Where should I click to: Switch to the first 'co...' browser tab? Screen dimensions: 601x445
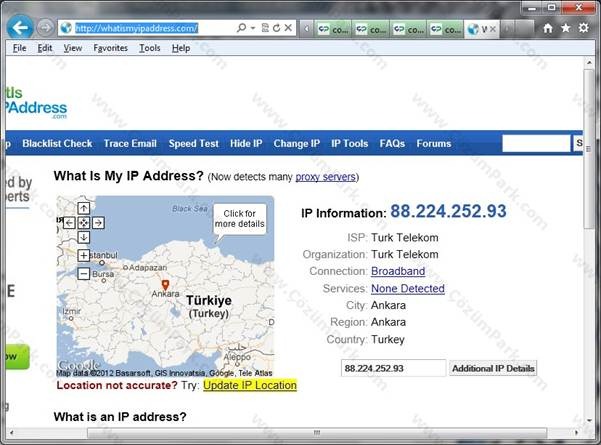point(333,29)
